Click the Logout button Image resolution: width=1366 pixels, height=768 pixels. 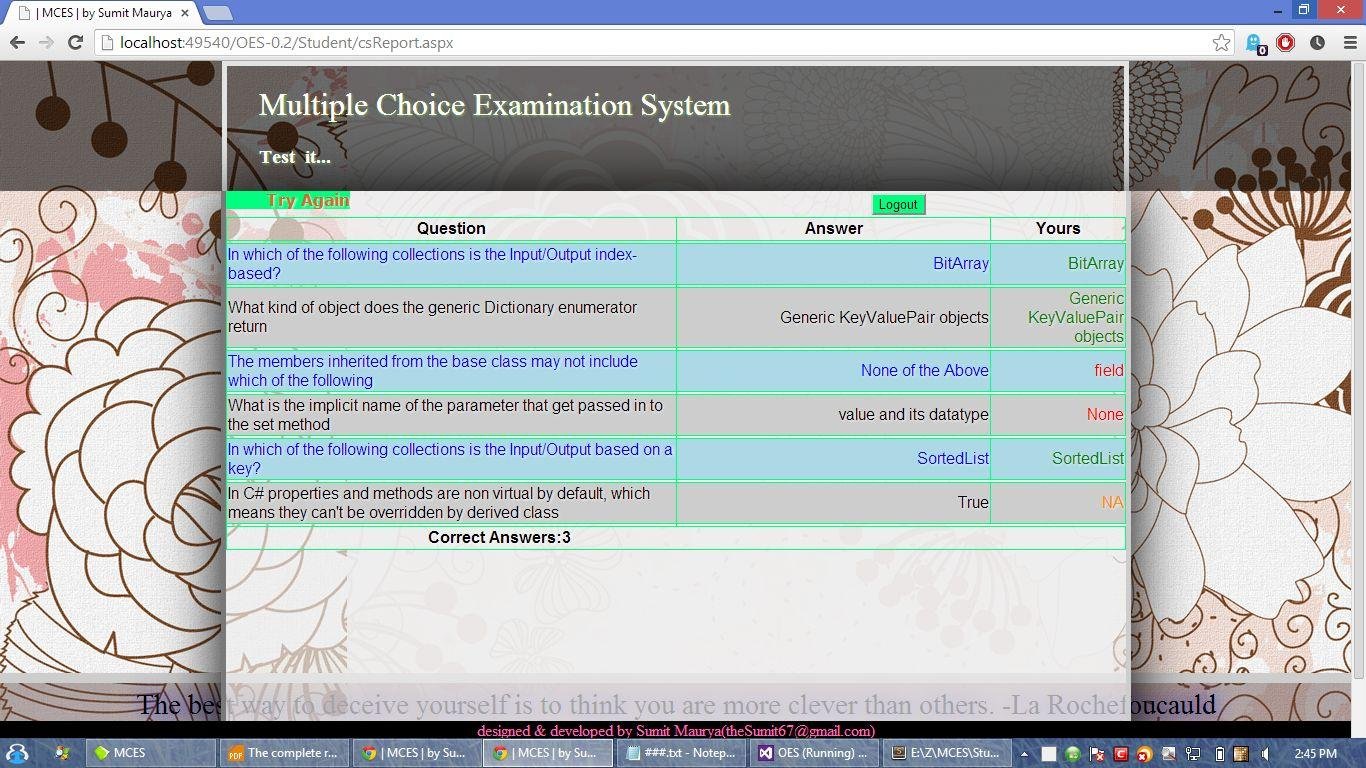[x=897, y=204]
